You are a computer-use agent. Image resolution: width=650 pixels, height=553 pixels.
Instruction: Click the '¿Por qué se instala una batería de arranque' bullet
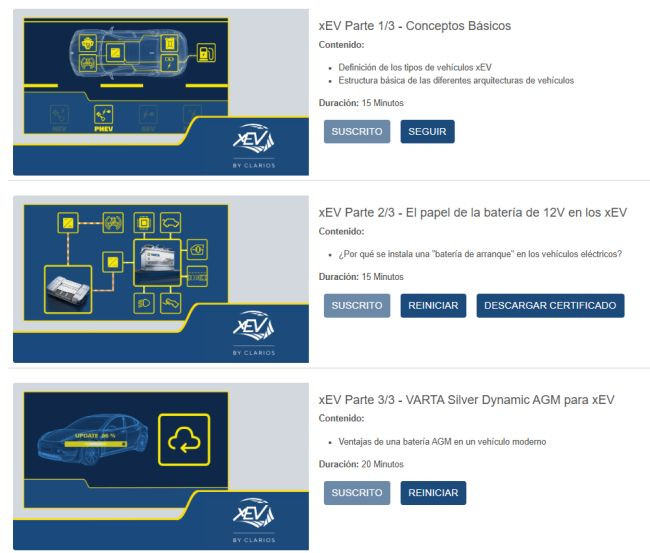pyautogui.click(x=480, y=254)
